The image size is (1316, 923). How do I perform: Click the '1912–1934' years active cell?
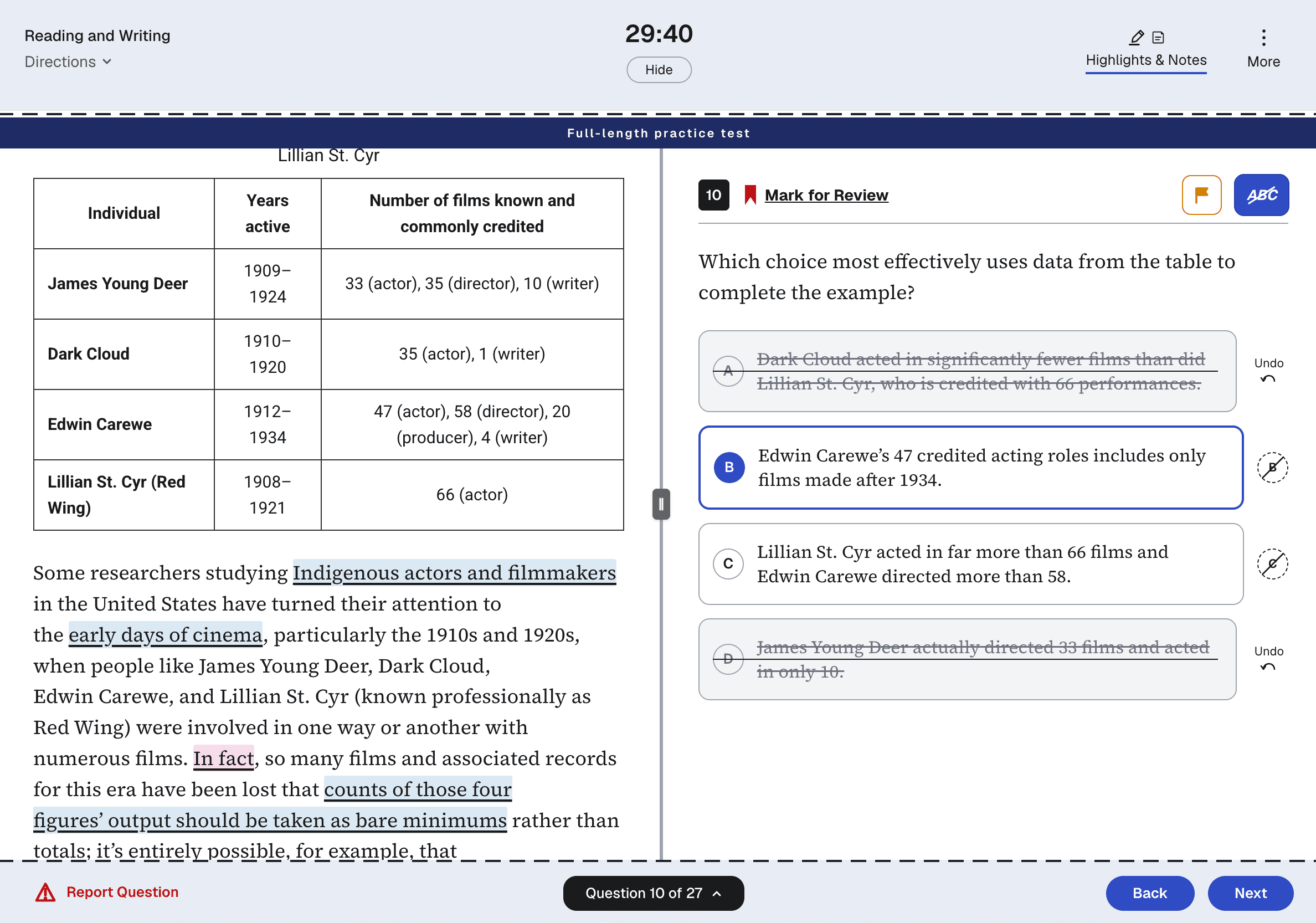(x=267, y=425)
